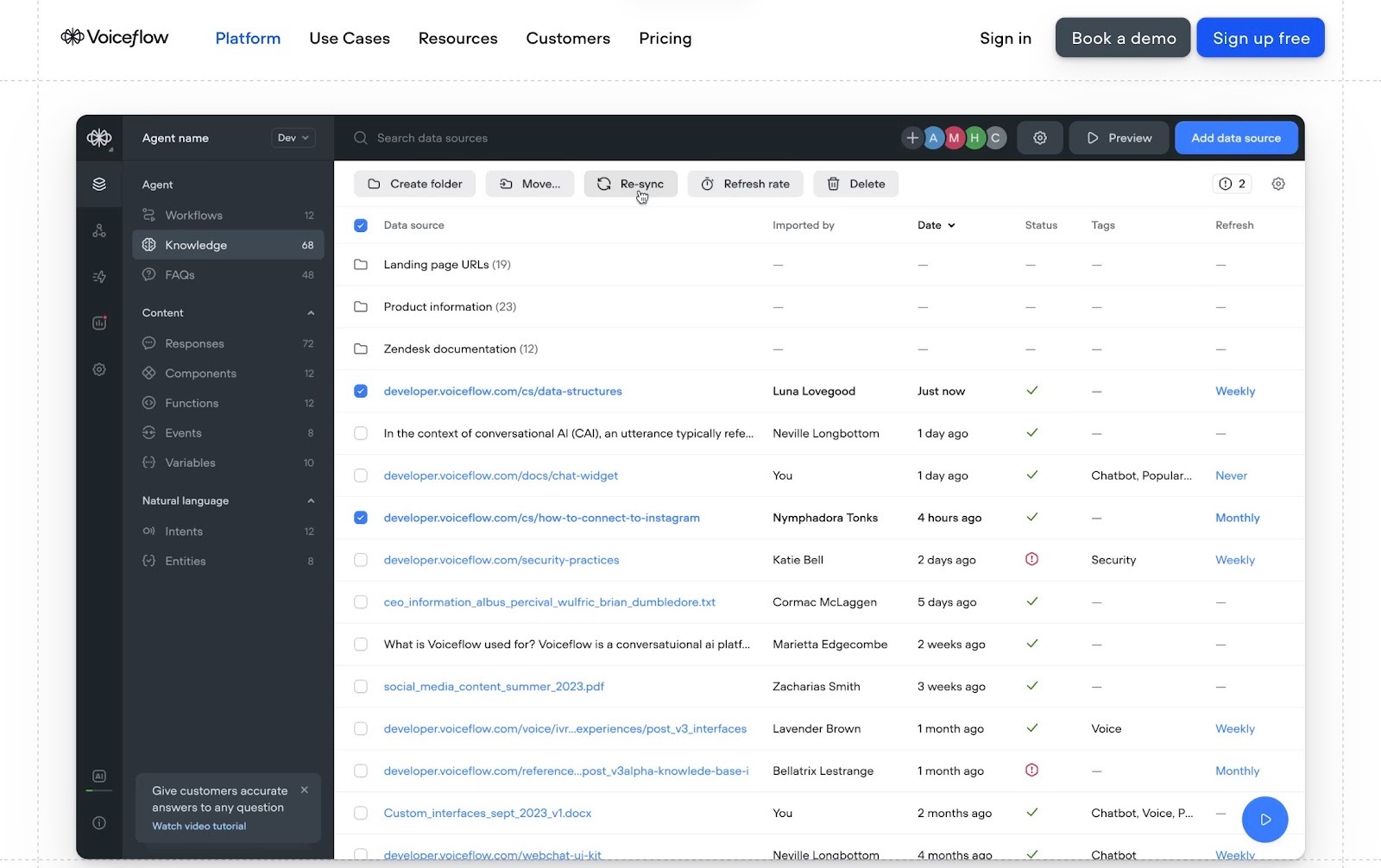Click the add collaborator plus icon
1381x868 pixels.
coord(912,138)
